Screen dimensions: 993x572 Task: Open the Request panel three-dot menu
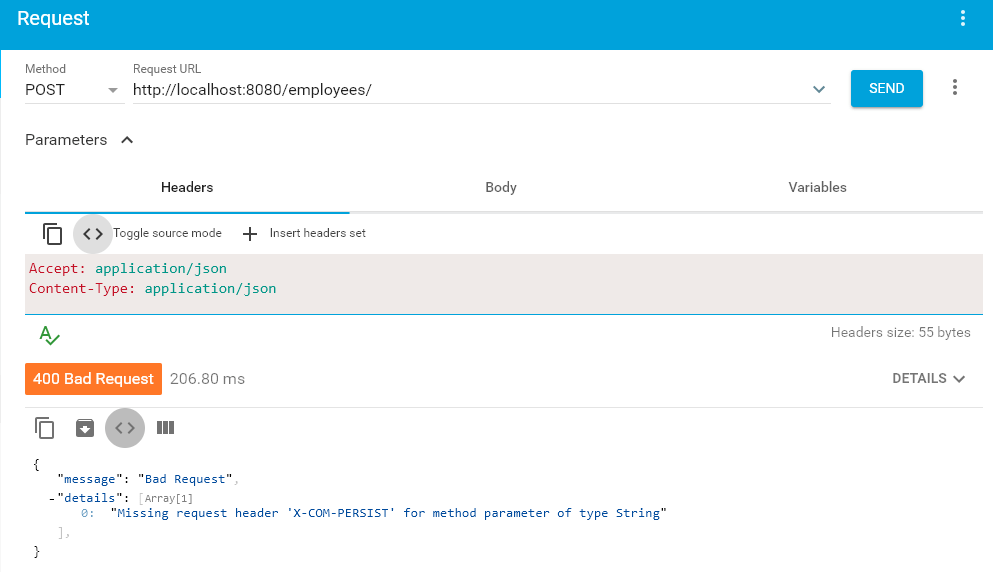(962, 18)
